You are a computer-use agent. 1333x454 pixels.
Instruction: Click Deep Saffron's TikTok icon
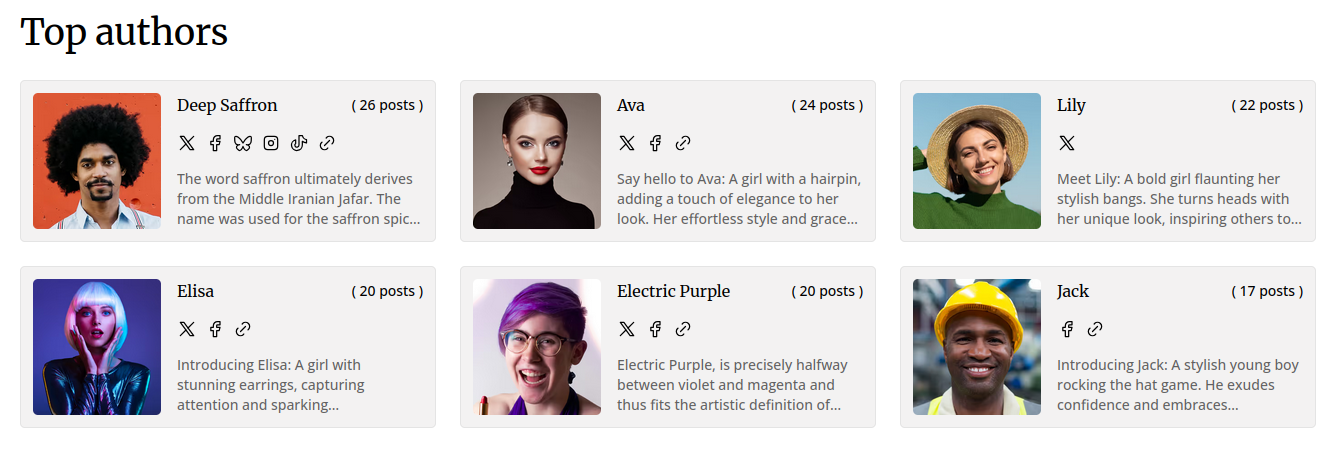pyautogui.click(x=298, y=143)
